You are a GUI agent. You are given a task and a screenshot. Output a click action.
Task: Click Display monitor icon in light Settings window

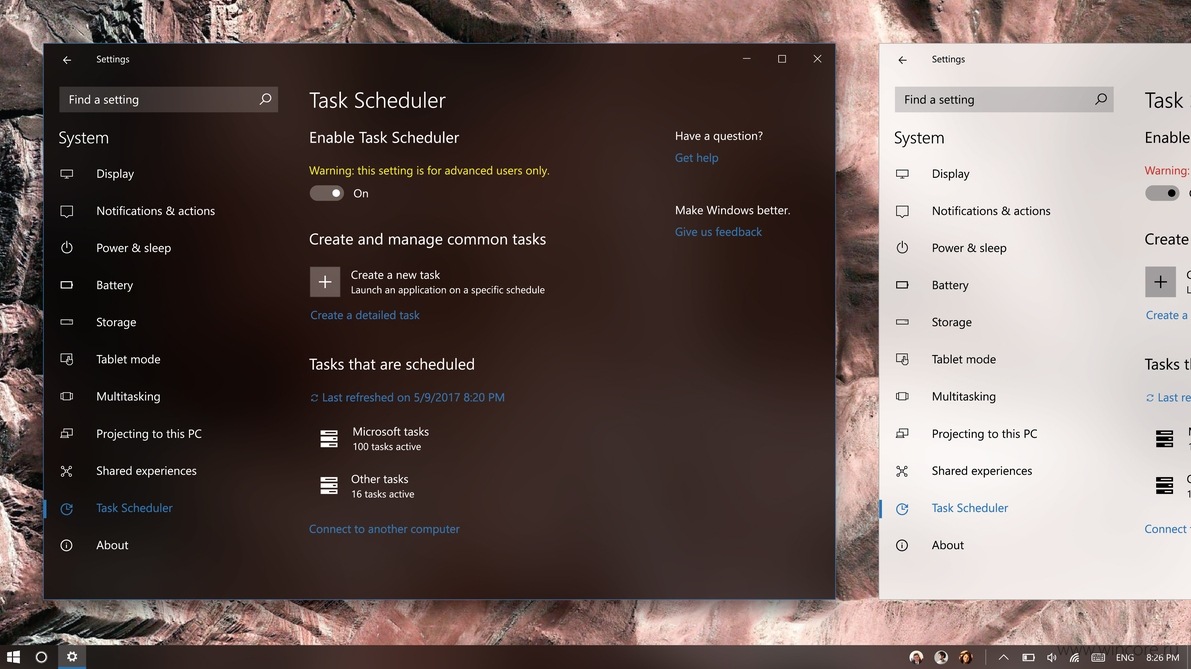[902, 174]
